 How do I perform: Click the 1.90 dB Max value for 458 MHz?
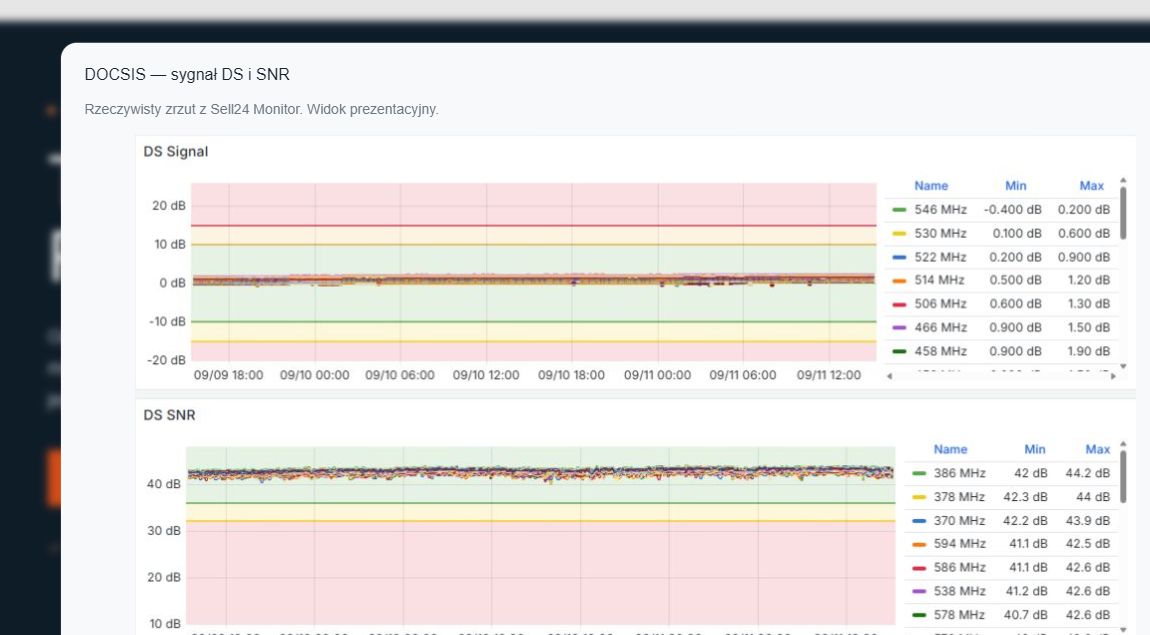click(1088, 350)
